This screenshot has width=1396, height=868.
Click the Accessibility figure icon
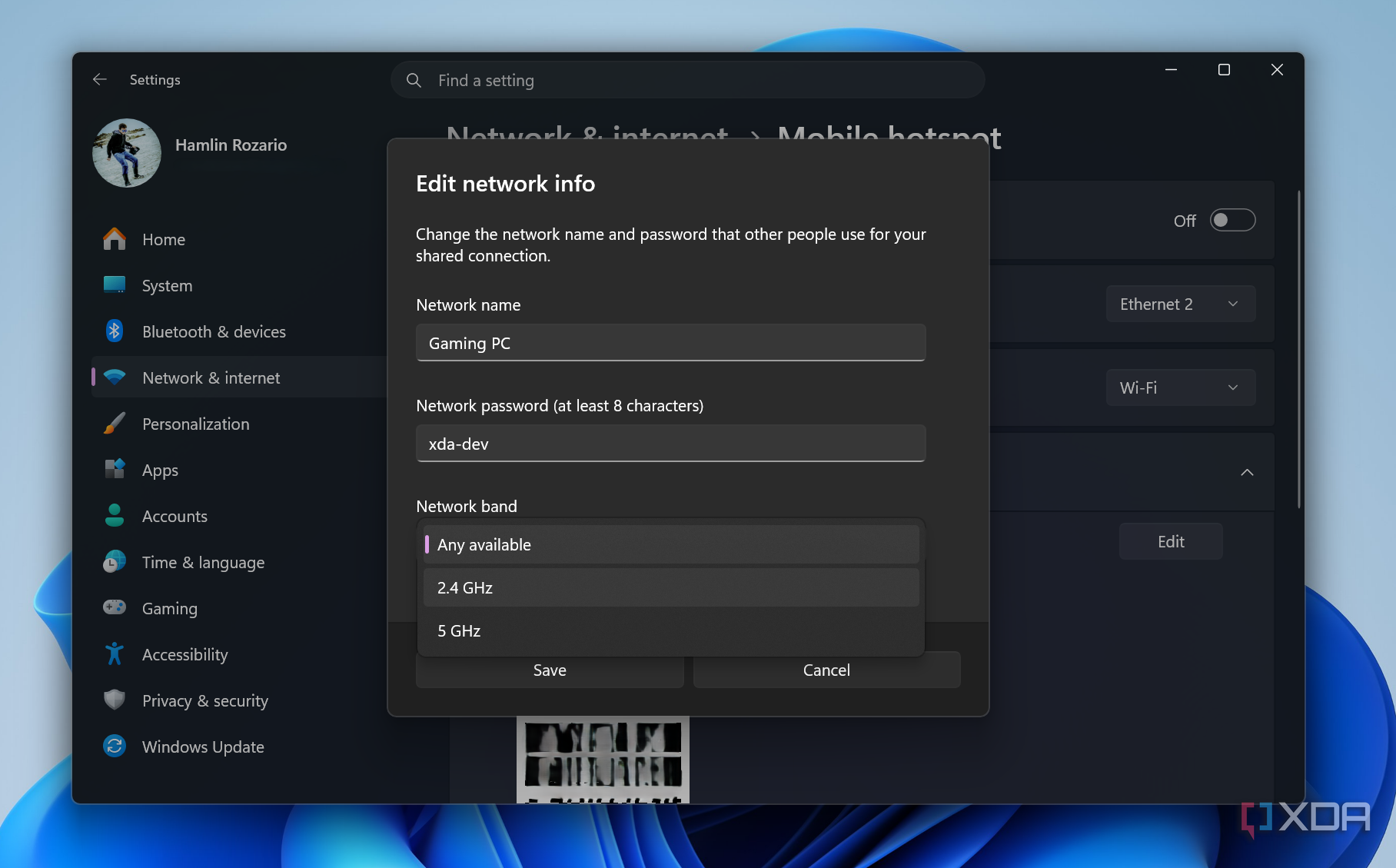(x=115, y=654)
